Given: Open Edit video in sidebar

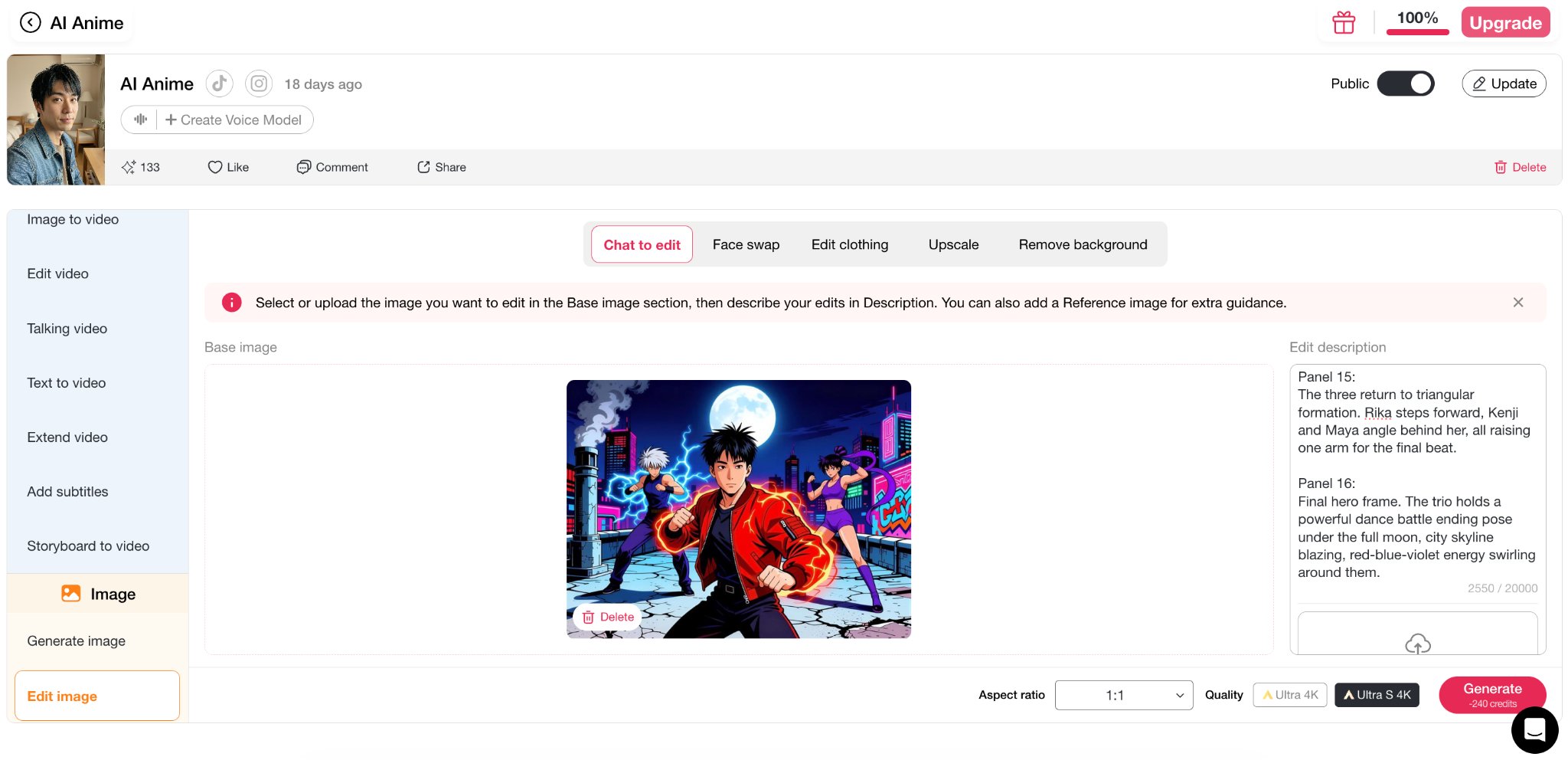Looking at the screenshot, I should [57, 274].
